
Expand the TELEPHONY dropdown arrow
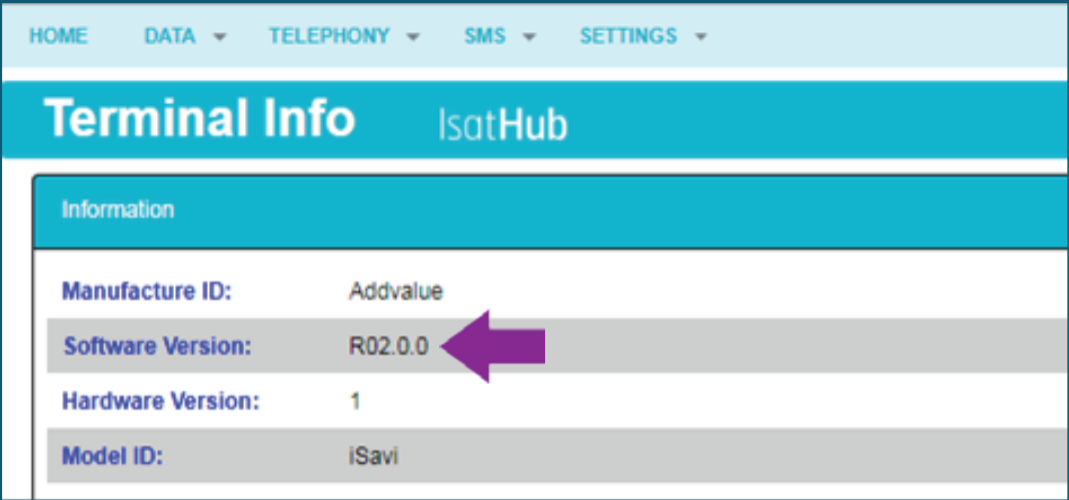413,37
